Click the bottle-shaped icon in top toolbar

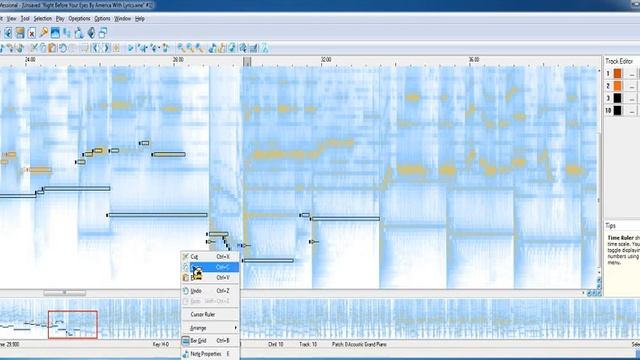coord(79,33)
